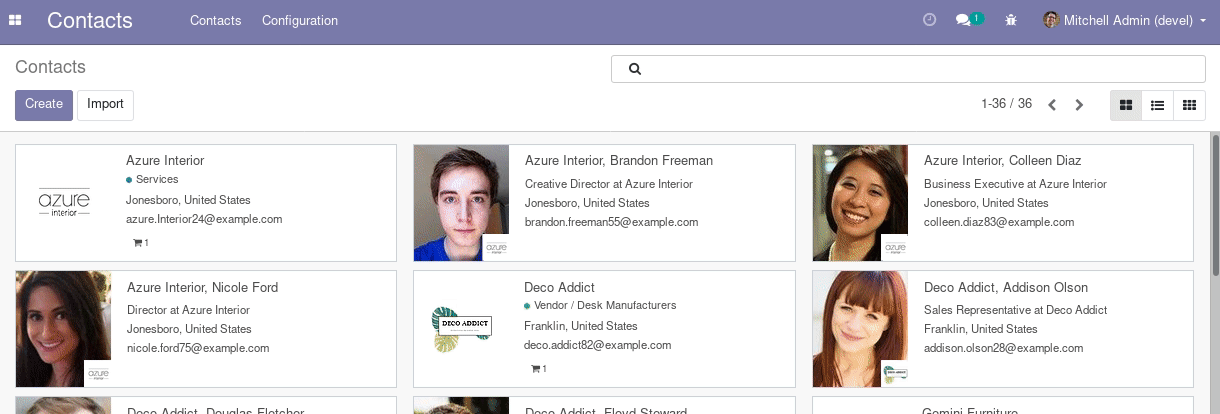Click small Azure logo on Nicole Ford card
Viewport: 1220px width, 414px height.
tap(98, 374)
